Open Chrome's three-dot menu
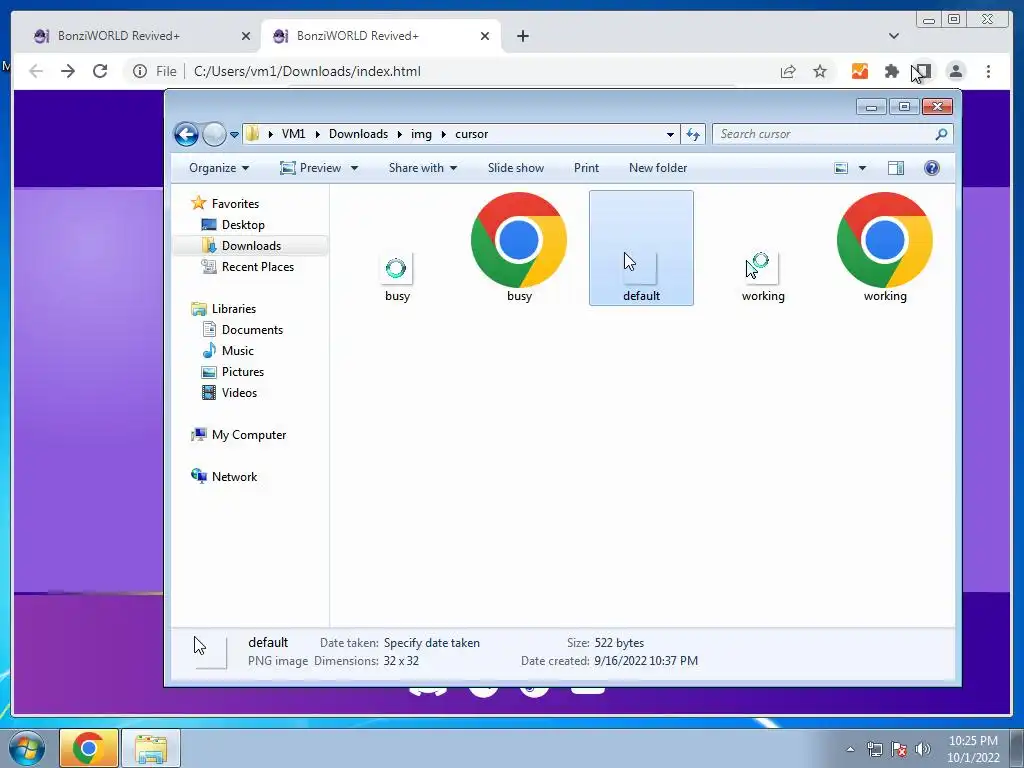The height and width of the screenshot is (768, 1024). (988, 71)
